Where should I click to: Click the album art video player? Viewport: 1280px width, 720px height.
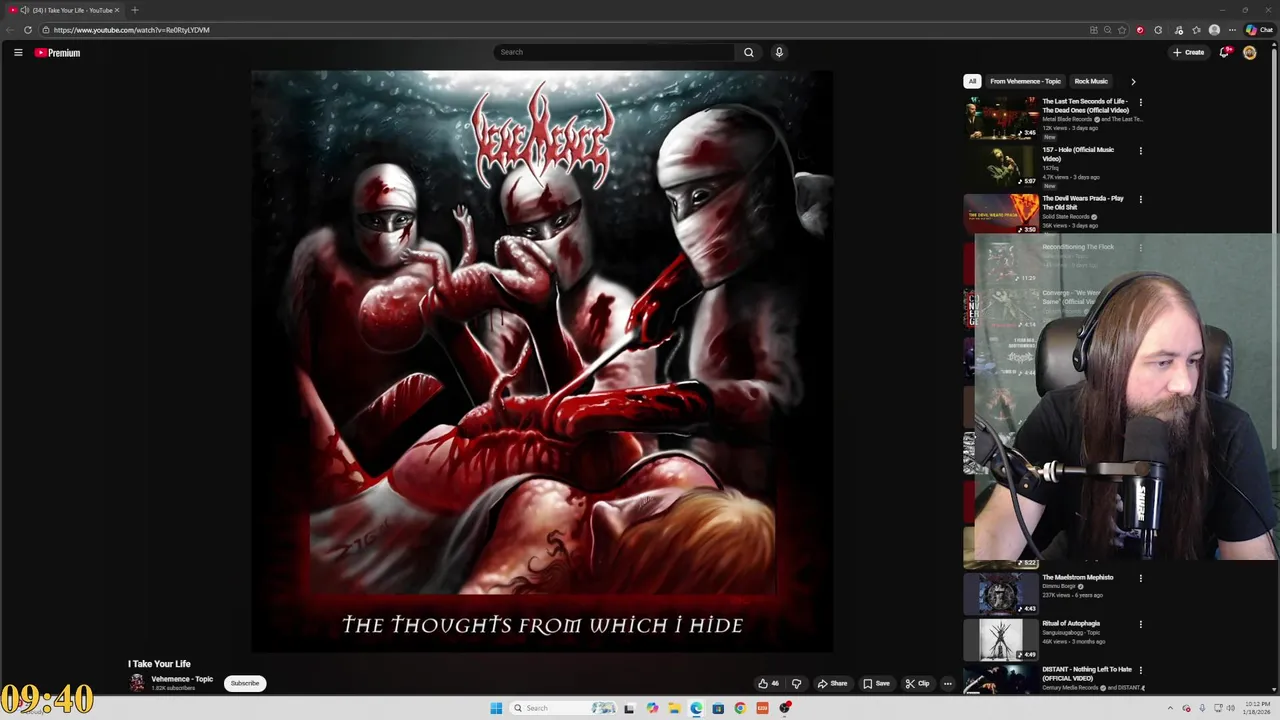(541, 361)
